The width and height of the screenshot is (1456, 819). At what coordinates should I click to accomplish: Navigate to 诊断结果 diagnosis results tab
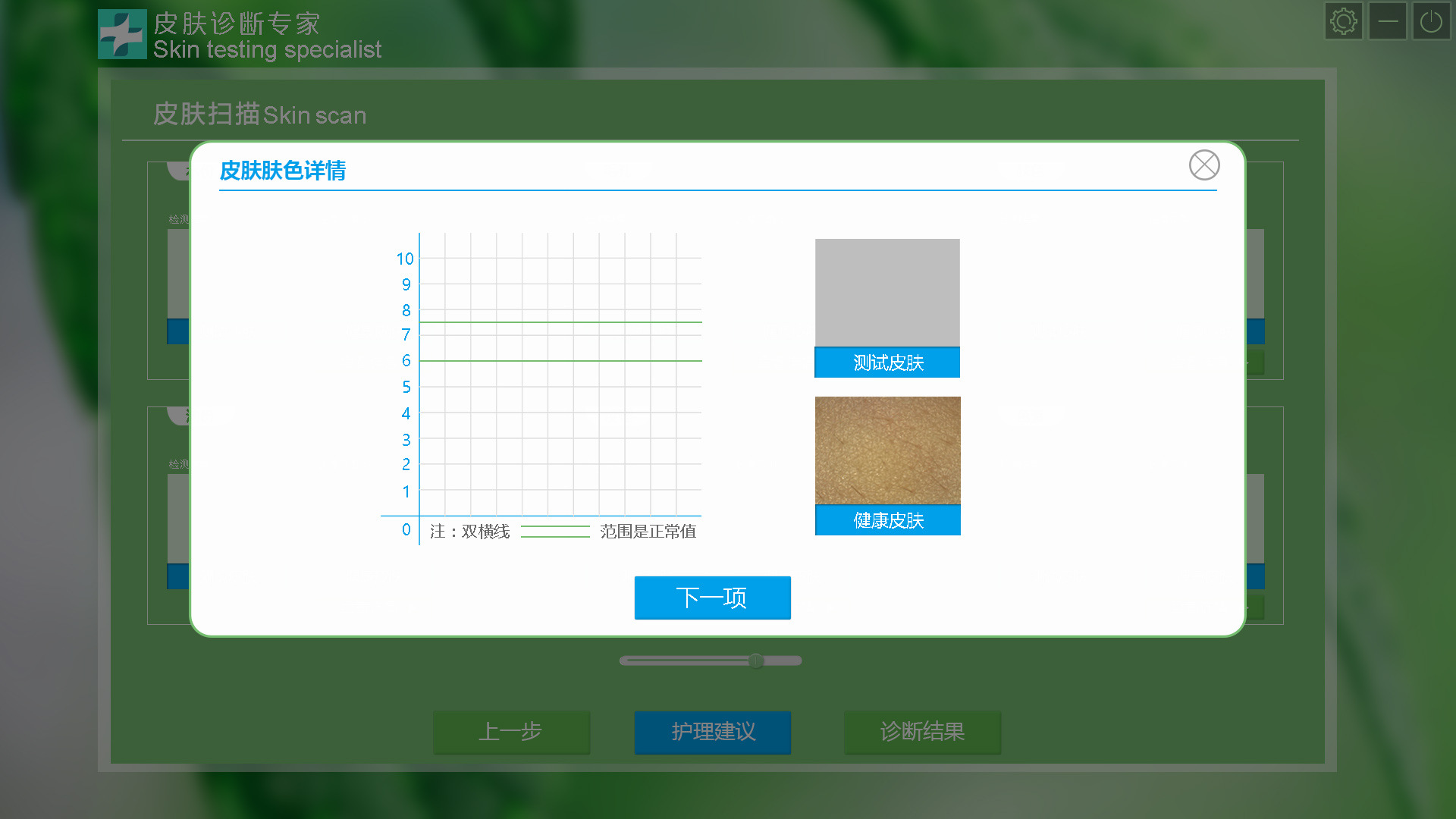tap(921, 730)
